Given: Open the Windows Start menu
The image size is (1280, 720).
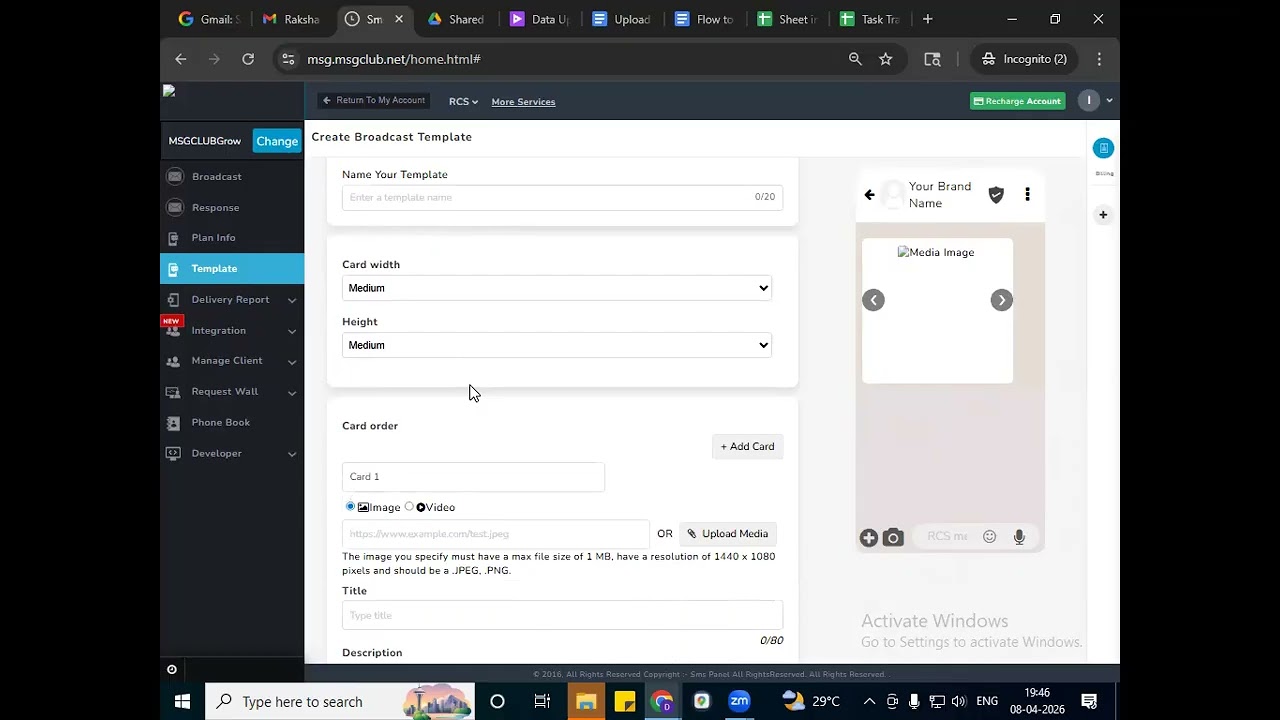Looking at the screenshot, I should pyautogui.click(x=183, y=701).
